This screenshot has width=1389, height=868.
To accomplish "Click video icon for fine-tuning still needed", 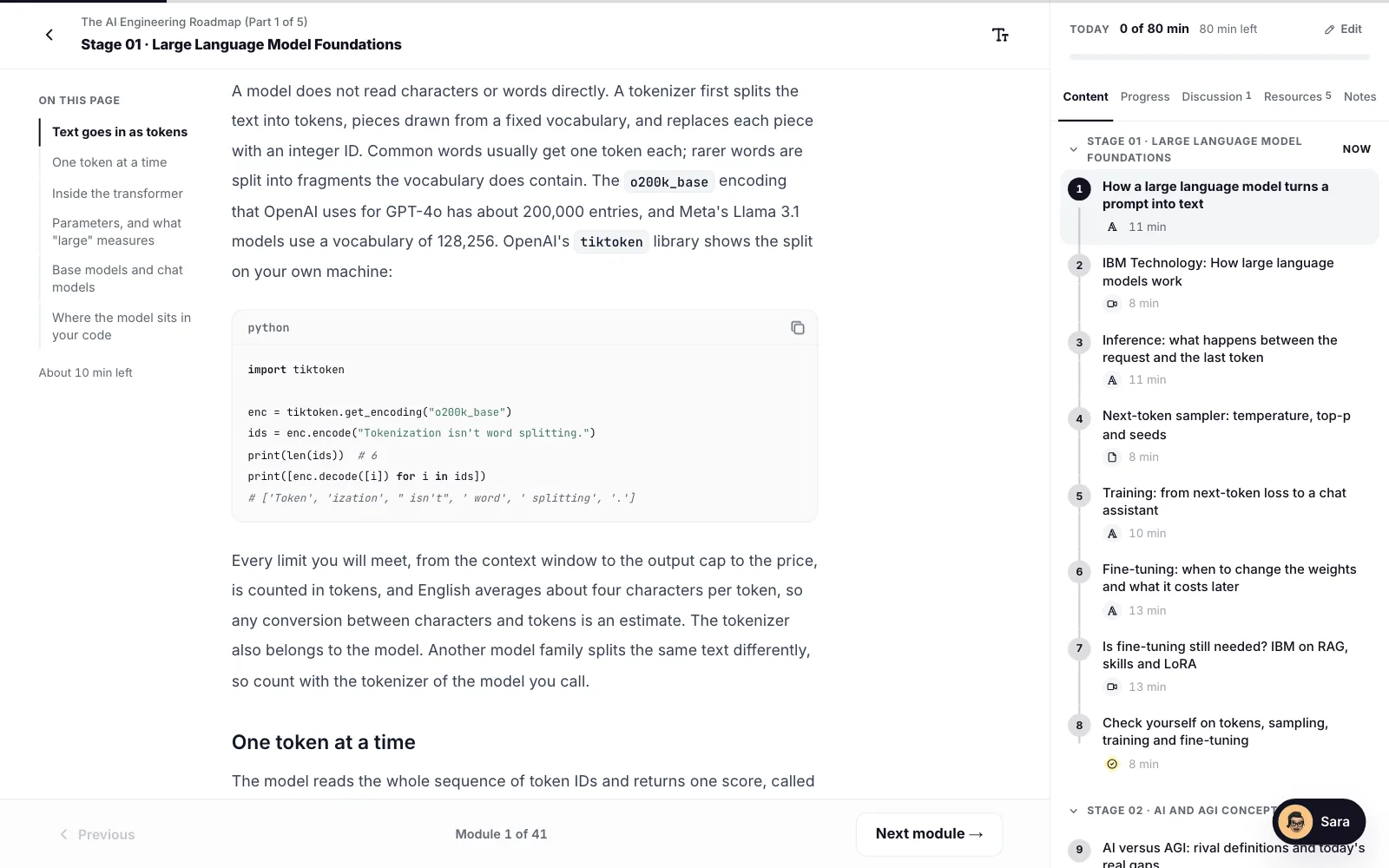I will (1112, 687).
